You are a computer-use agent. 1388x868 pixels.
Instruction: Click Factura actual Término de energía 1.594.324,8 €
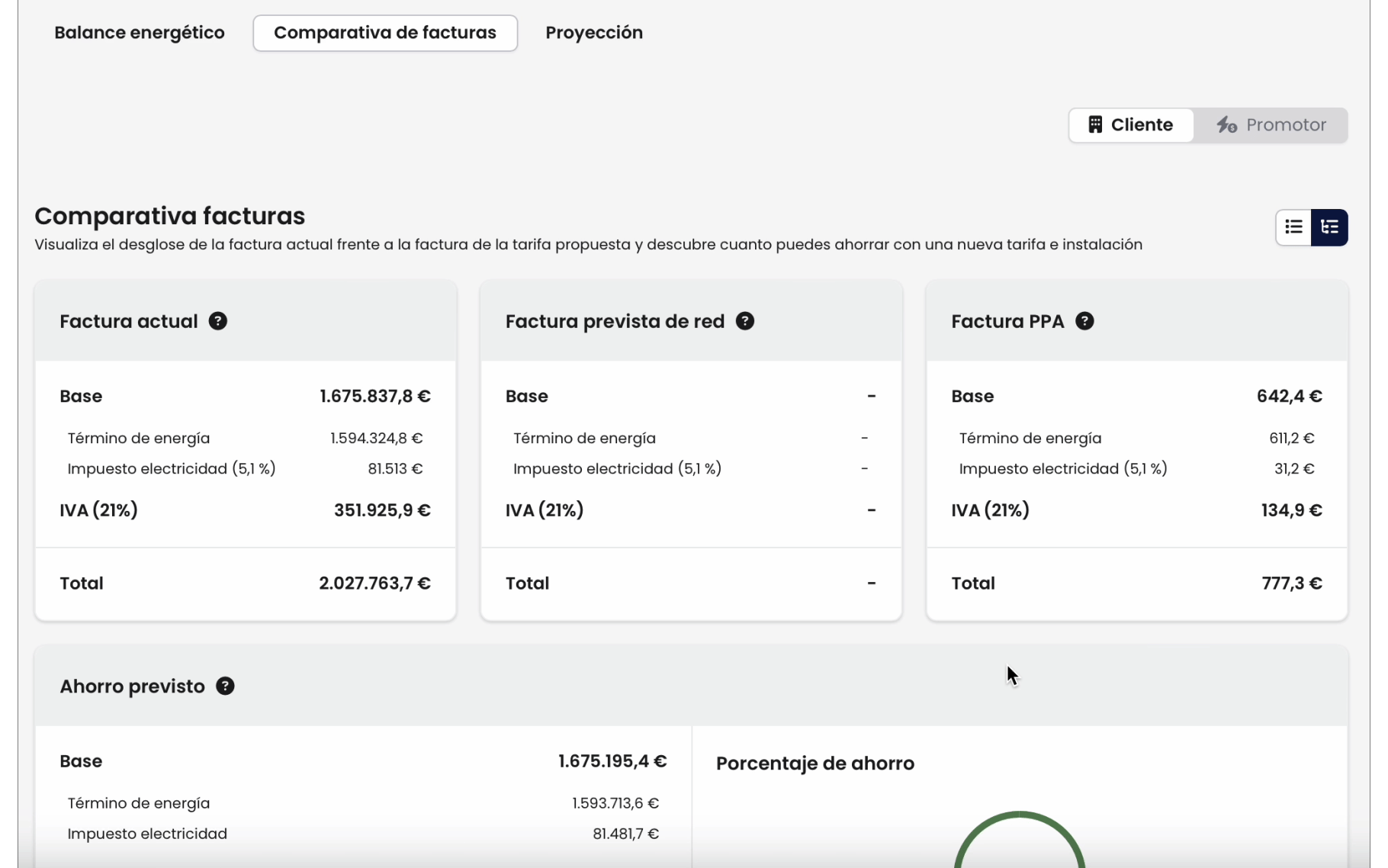(376, 438)
